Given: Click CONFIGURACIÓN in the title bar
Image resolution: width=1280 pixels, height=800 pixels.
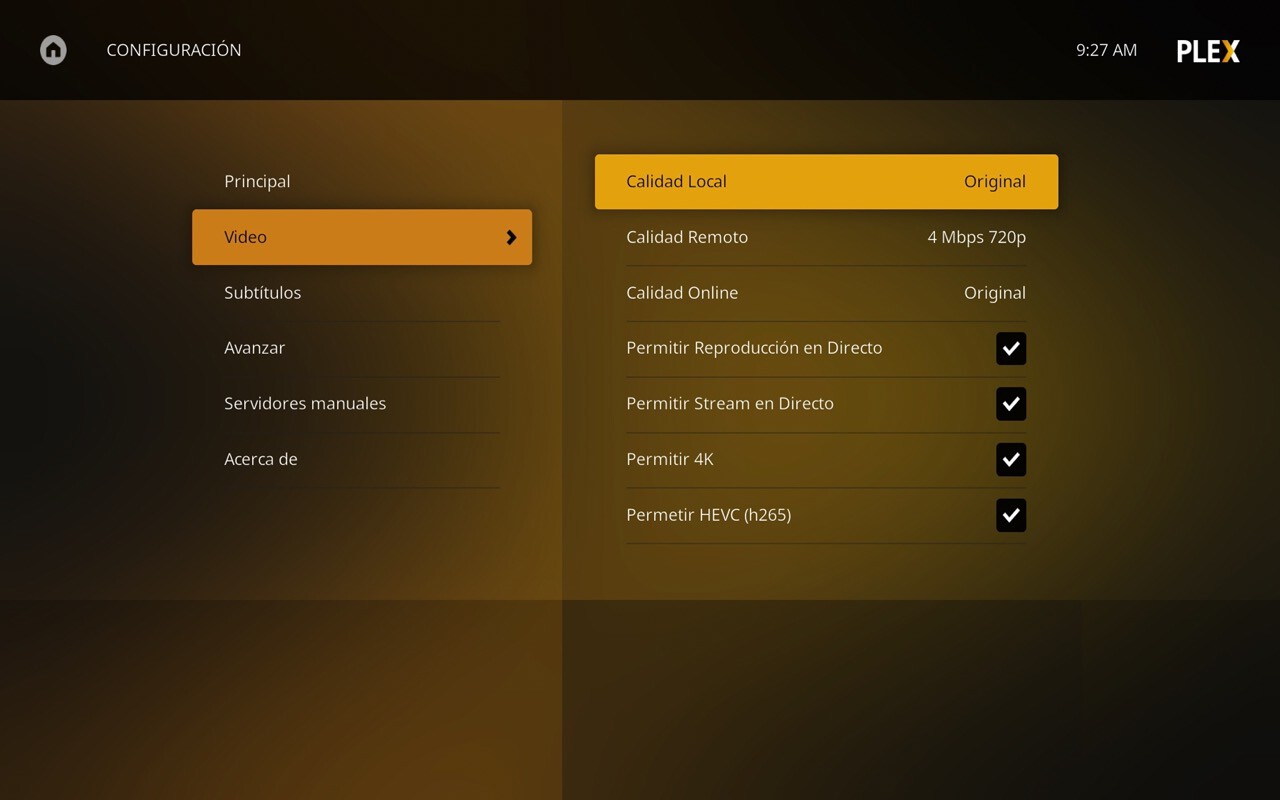Looking at the screenshot, I should (x=173, y=49).
